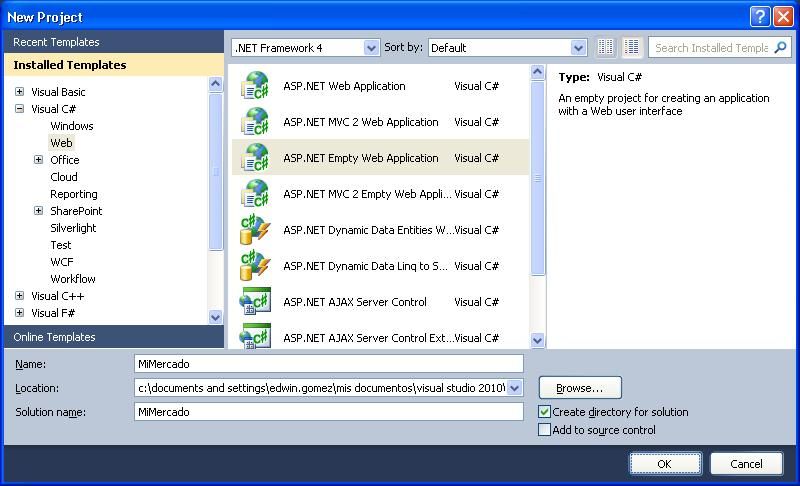
Task: Open the dialog help question mark button
Action: pos(760,16)
